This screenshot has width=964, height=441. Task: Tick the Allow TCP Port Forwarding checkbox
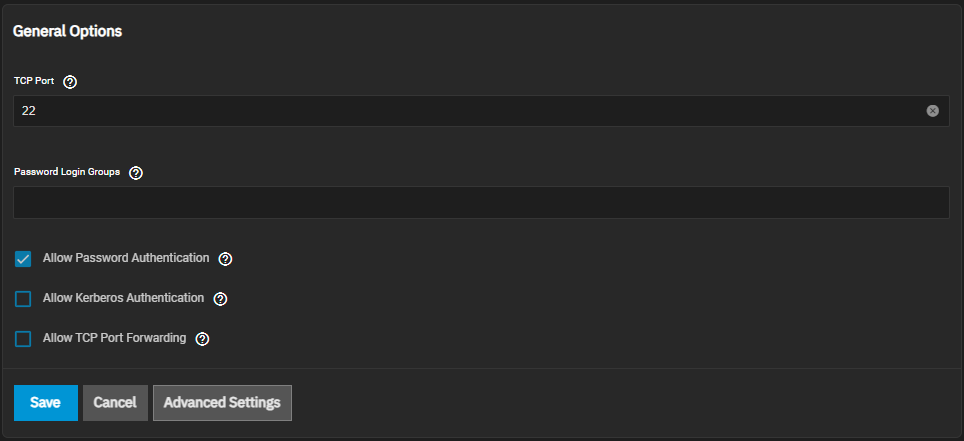pyautogui.click(x=23, y=339)
